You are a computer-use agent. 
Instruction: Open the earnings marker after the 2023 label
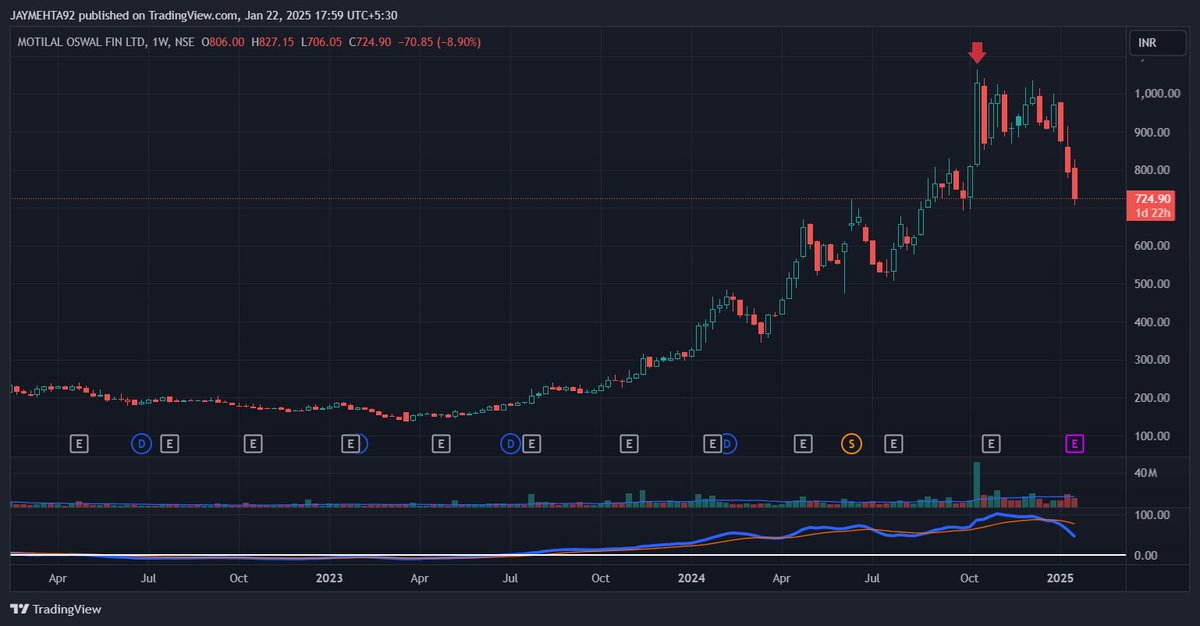350,443
